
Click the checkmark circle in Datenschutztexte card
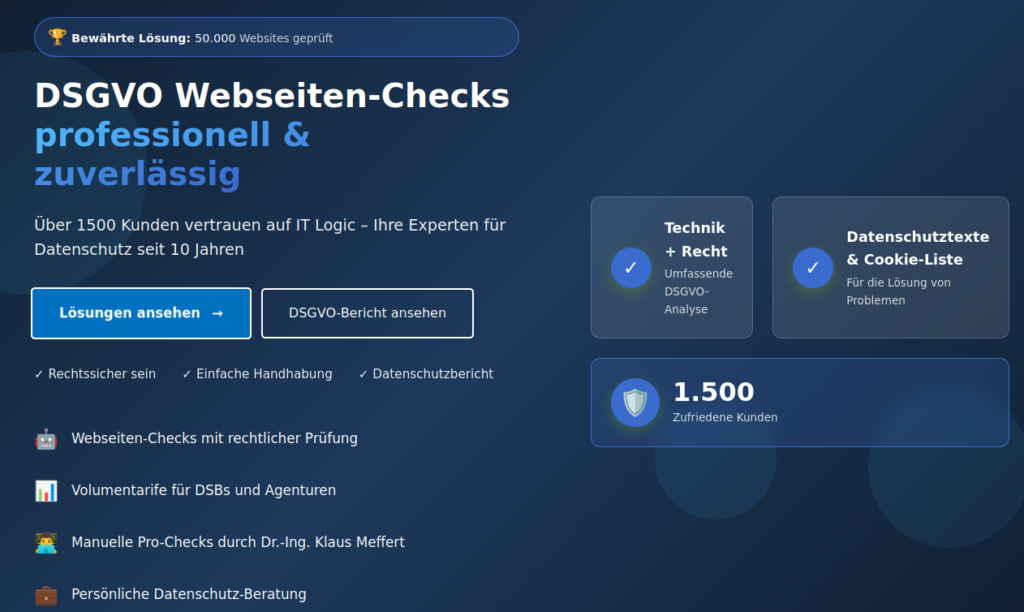point(813,267)
